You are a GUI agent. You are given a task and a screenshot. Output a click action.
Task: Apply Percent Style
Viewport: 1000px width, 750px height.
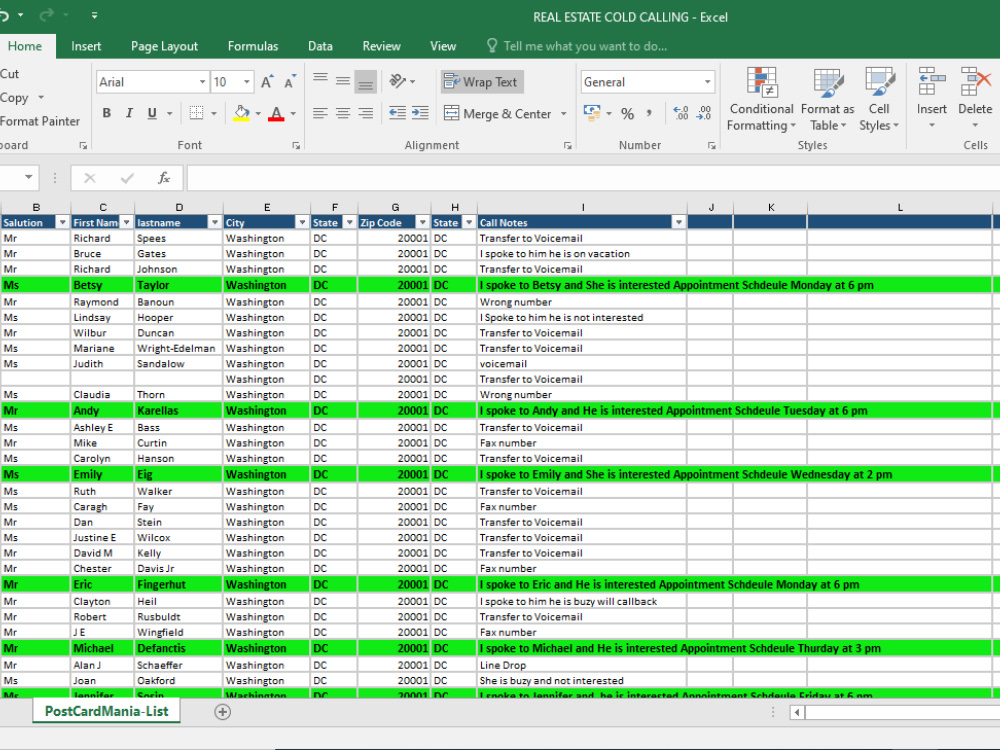click(x=628, y=114)
